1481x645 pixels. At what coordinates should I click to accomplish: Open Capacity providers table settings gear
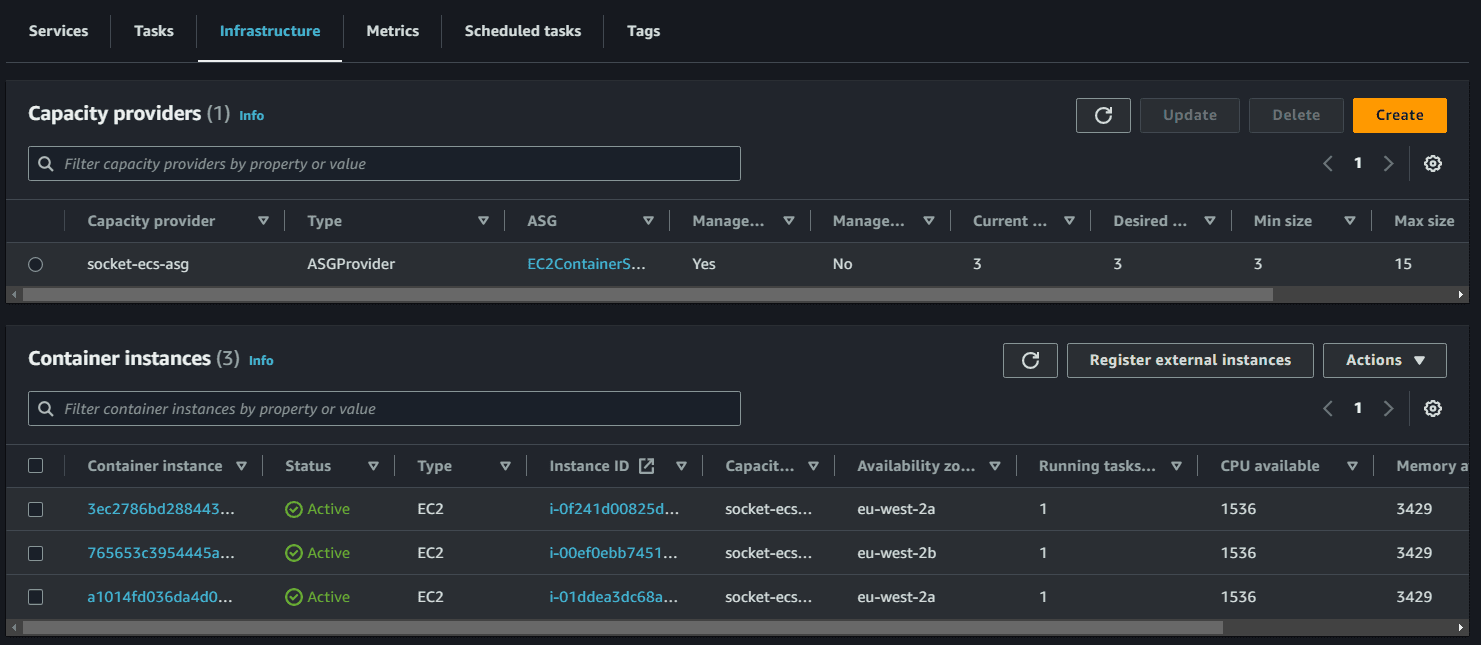[x=1433, y=163]
